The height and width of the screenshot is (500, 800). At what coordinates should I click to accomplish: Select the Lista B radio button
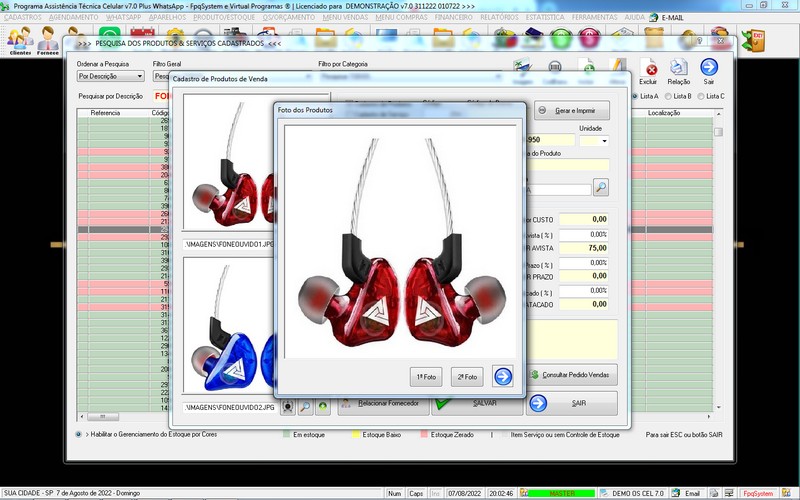click(668, 96)
